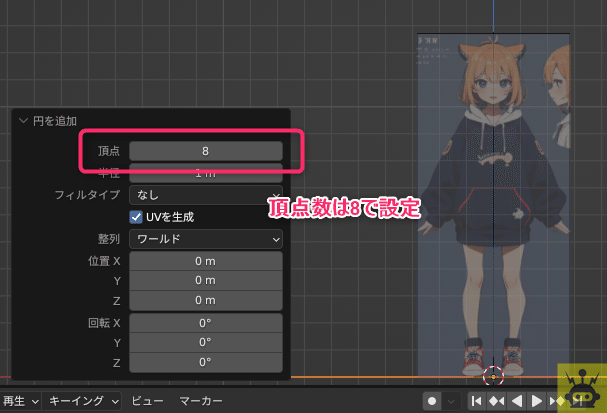This screenshot has height=413, width=607.
Task: Uncheck the UVを生成 checkbox
Action: (136, 217)
